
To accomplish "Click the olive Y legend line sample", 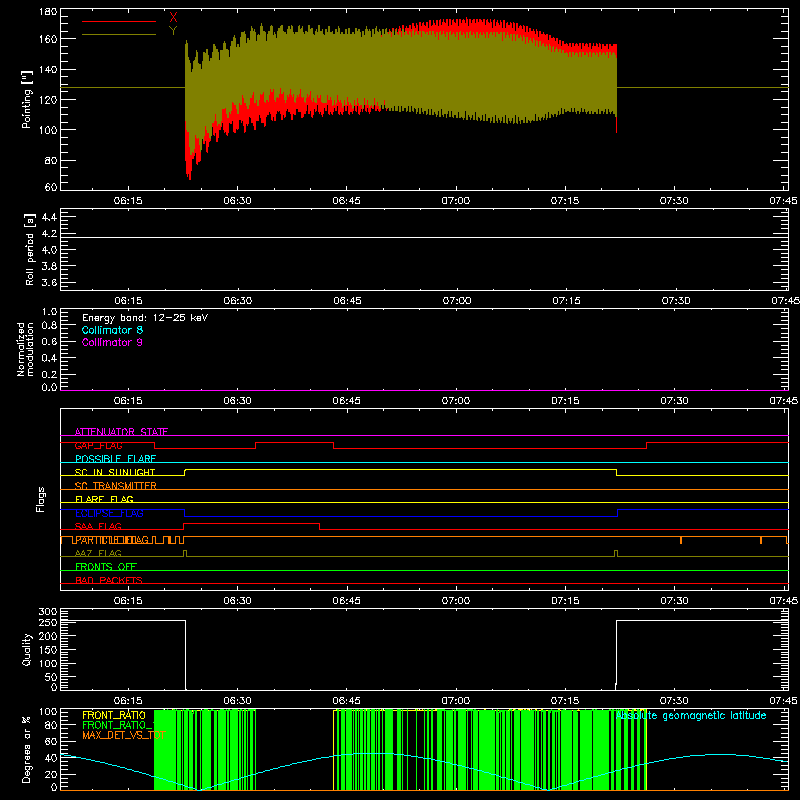I will (x=118, y=35).
